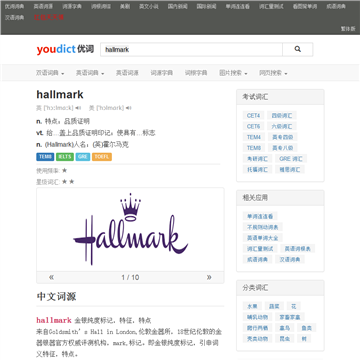Screen dimensions: 360x360
Task: Select the blue TEM8 tag
Action: [x=45, y=157]
